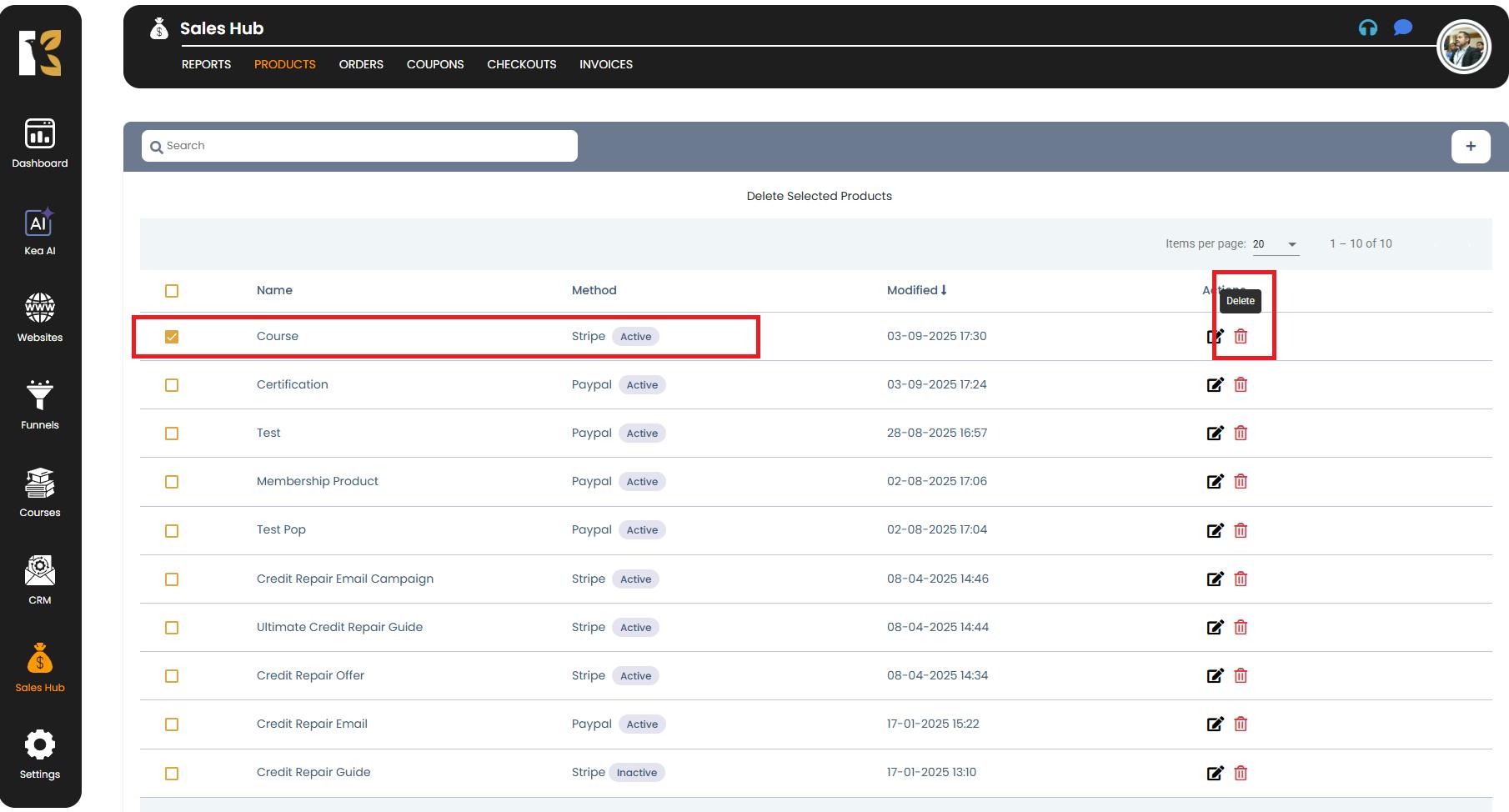
Task: Toggle the select-all checkbox in header
Action: pos(172,291)
